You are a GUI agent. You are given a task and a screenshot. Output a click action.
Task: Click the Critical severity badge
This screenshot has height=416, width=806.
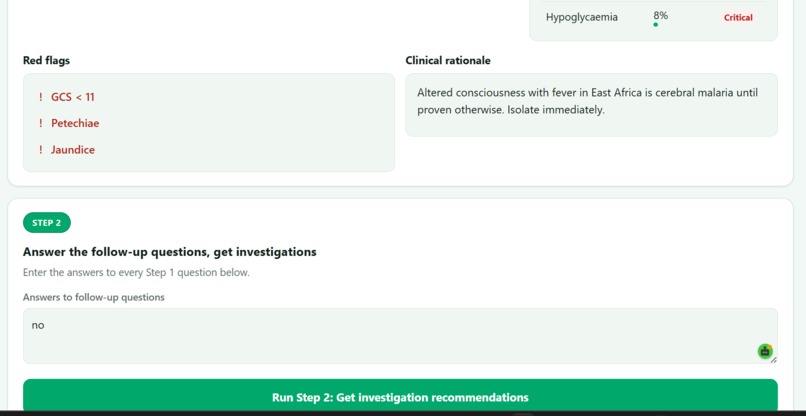(x=738, y=17)
